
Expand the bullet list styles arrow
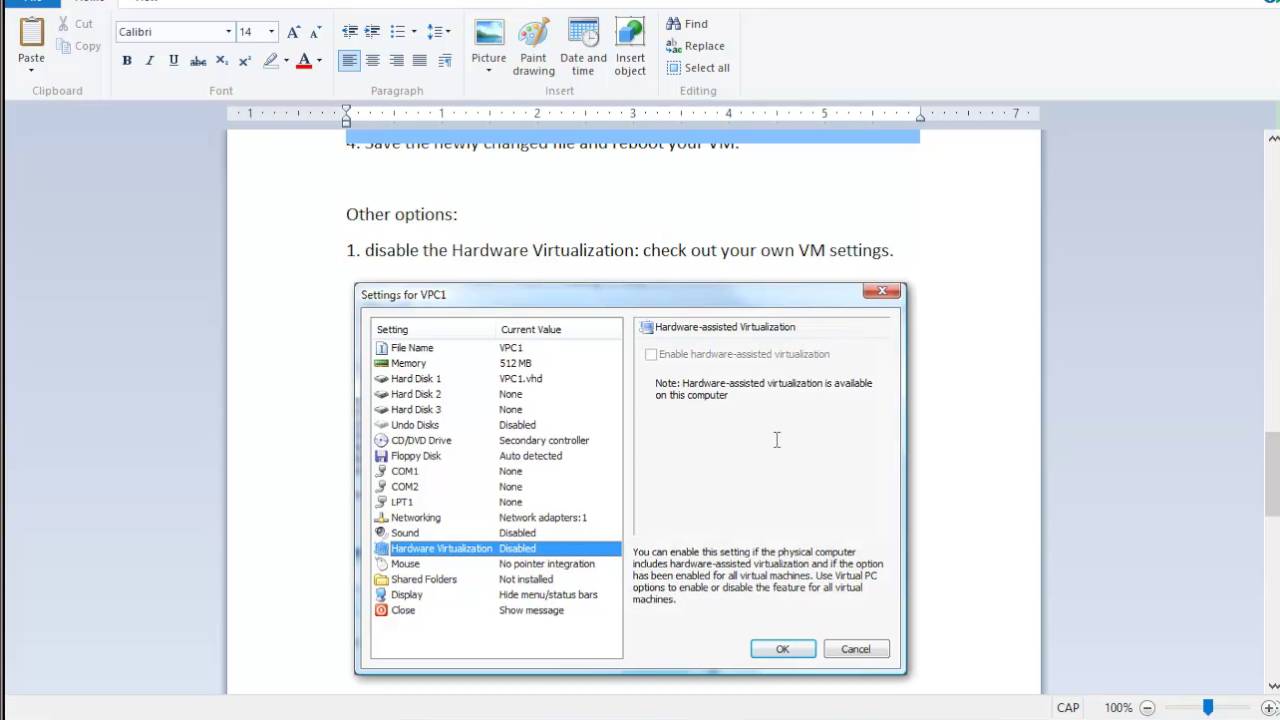point(414,32)
